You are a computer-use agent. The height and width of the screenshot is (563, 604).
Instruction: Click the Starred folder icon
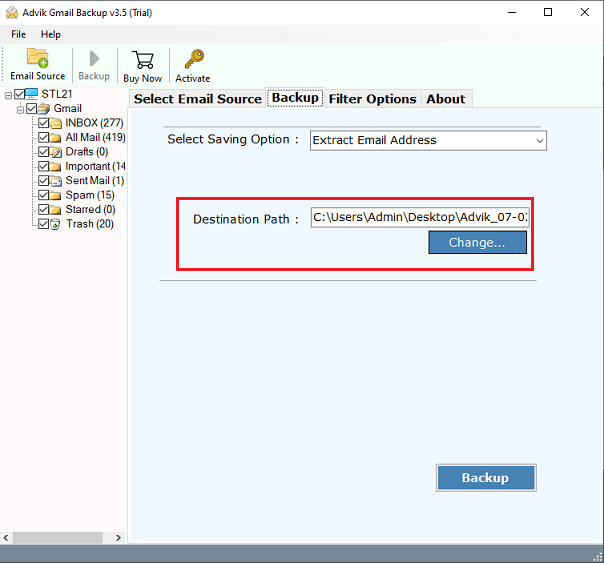coord(55,210)
